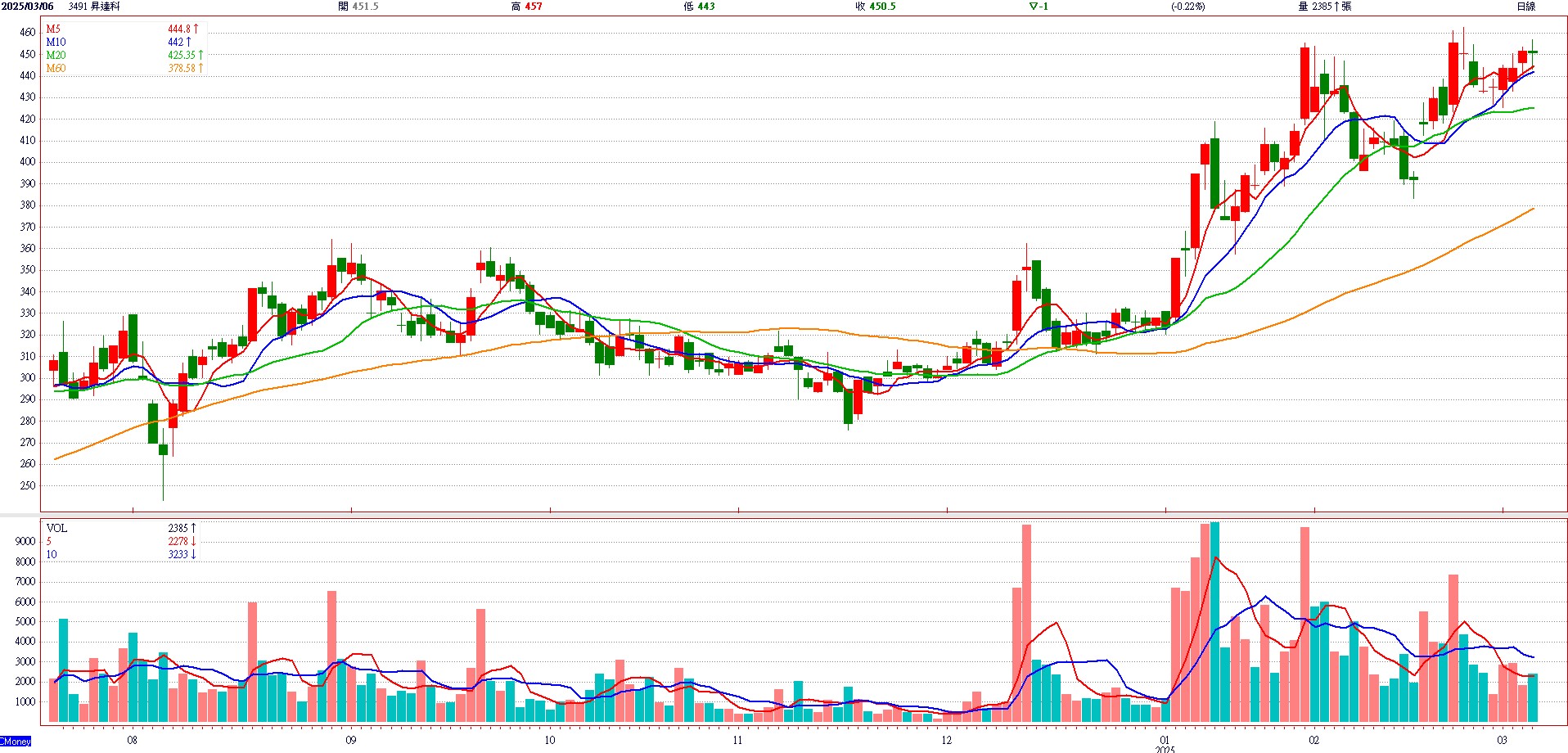The height and width of the screenshot is (753, 1568).
Task: Click the down arrow beside 5-day volume 2278
Action: click(x=194, y=541)
